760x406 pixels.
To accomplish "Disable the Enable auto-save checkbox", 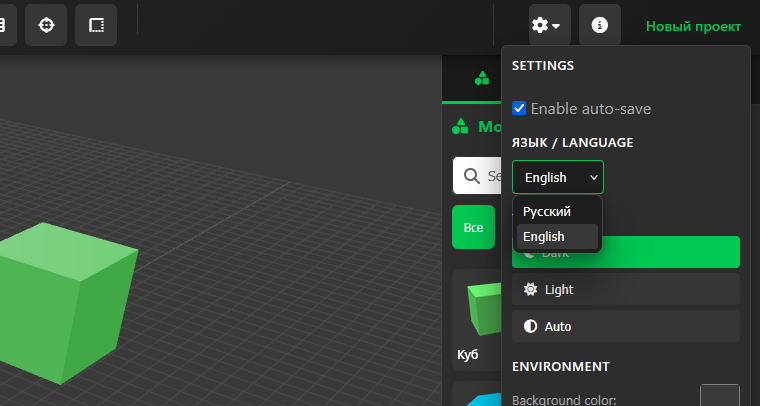I will [x=519, y=108].
